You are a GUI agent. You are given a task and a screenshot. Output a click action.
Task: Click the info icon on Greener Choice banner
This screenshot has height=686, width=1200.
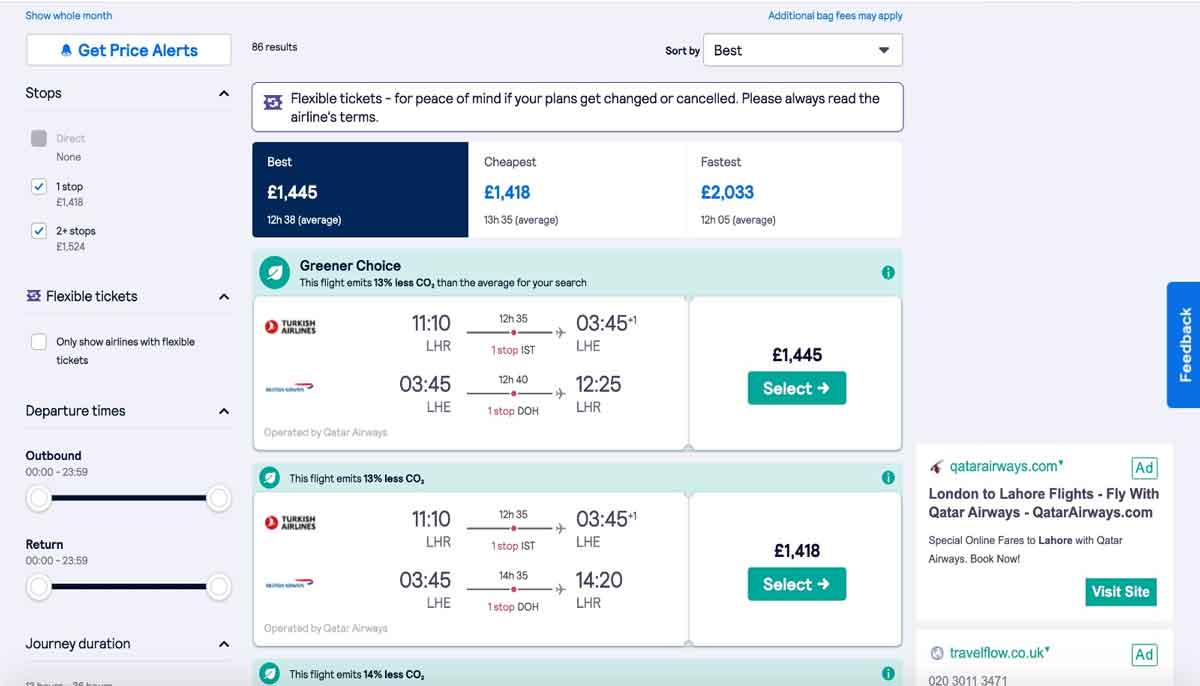pyautogui.click(x=888, y=273)
